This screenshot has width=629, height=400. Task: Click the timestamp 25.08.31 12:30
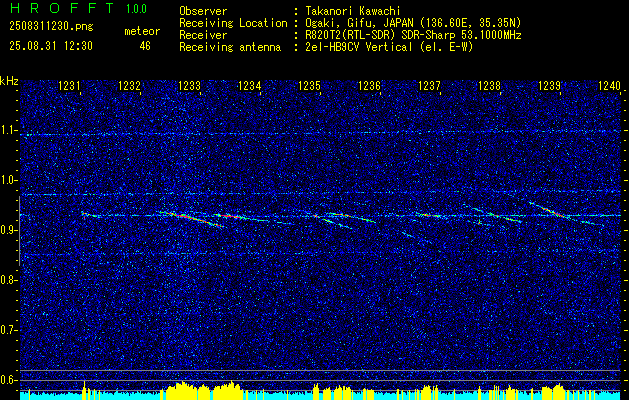tap(51, 46)
